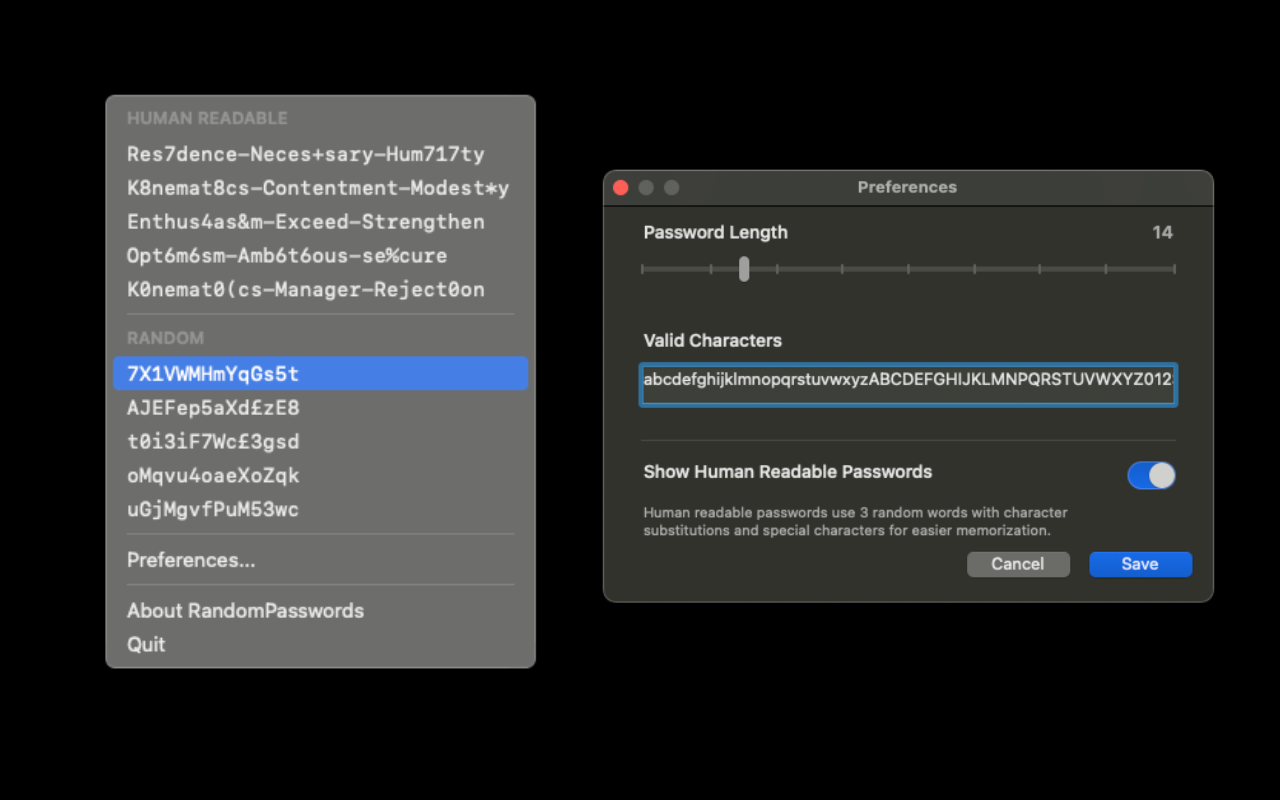Choose the AJEFep5aXd£zE8 random password
Screen dimensions: 1280x800
(x=212, y=408)
